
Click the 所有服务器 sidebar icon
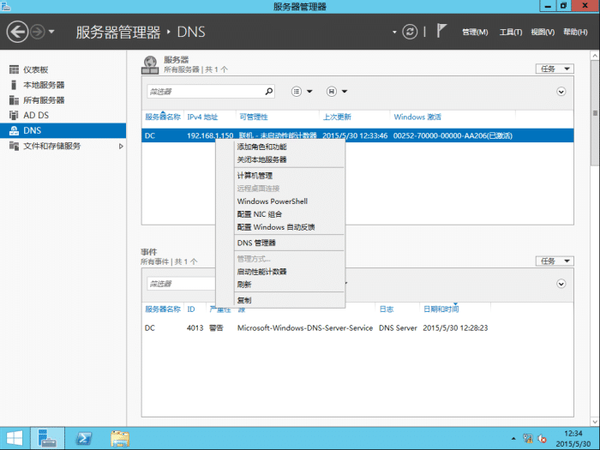(14, 100)
